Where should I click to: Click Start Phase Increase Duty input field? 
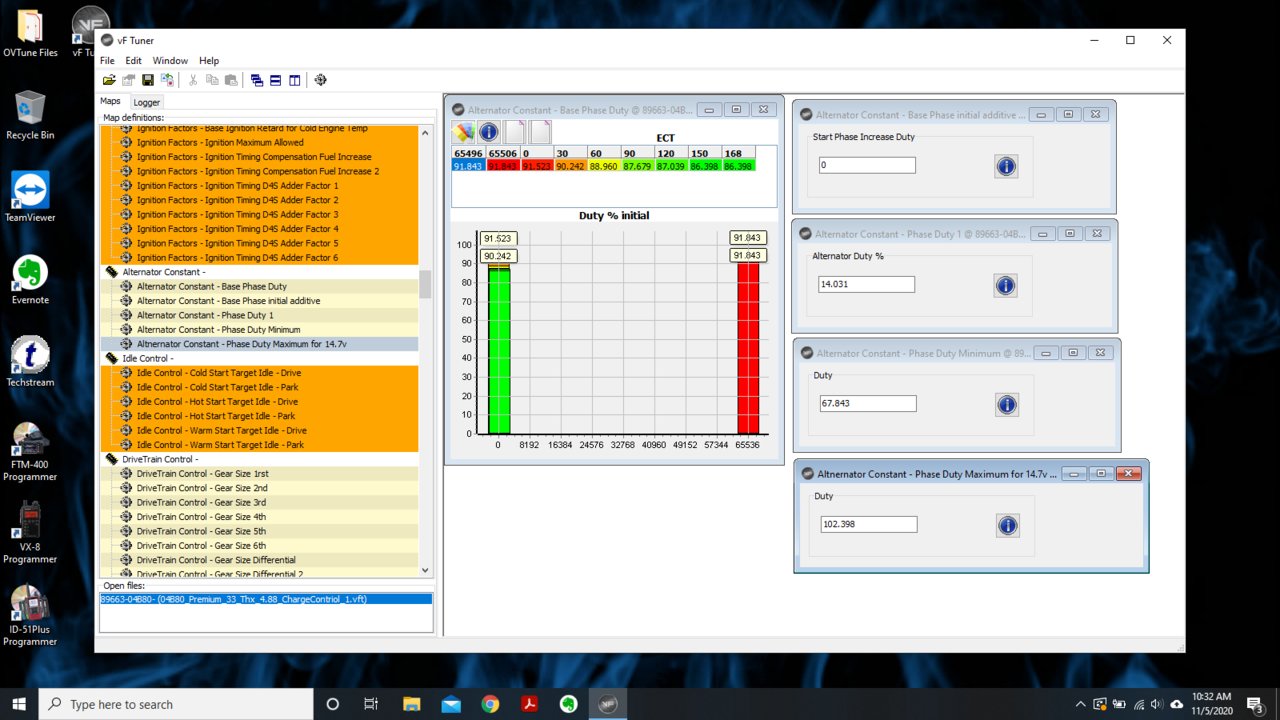pyautogui.click(x=867, y=165)
